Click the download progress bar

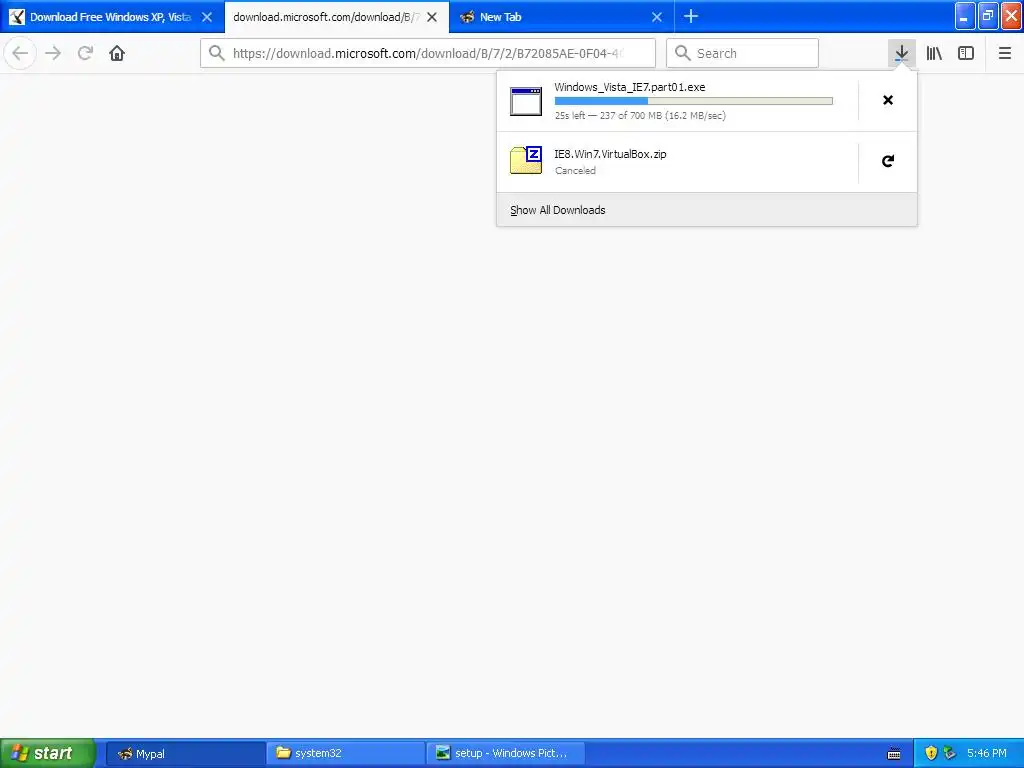[x=694, y=101]
